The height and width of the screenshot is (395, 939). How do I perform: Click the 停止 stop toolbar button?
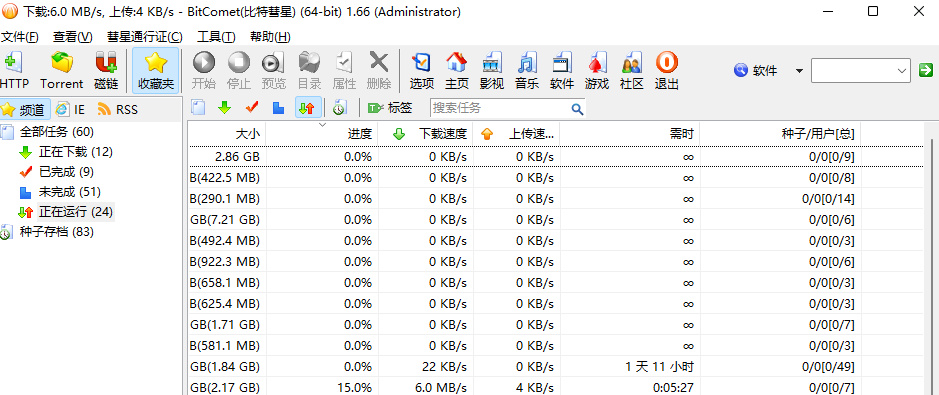pyautogui.click(x=238, y=71)
